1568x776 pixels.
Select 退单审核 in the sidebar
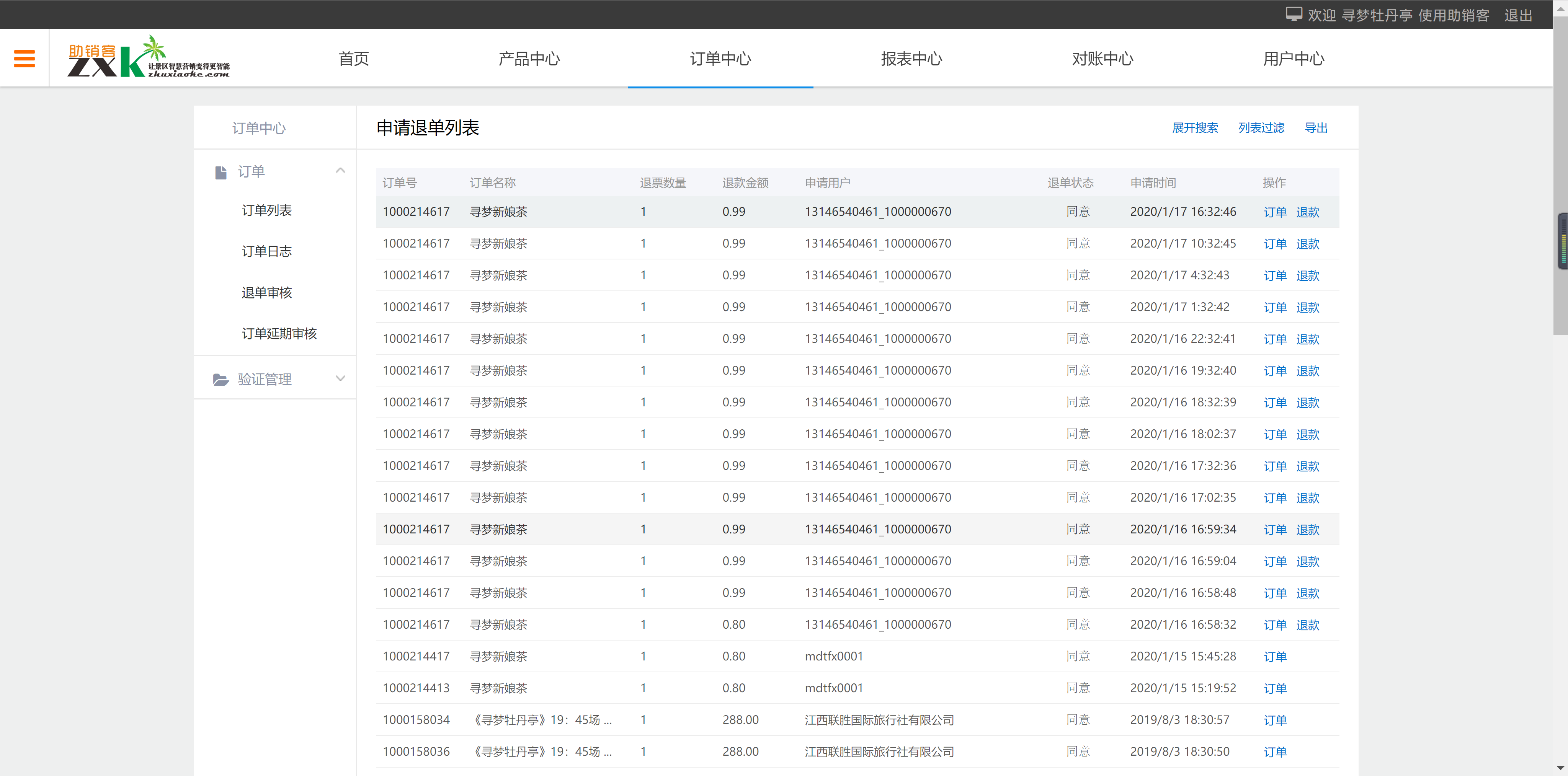[x=266, y=293]
